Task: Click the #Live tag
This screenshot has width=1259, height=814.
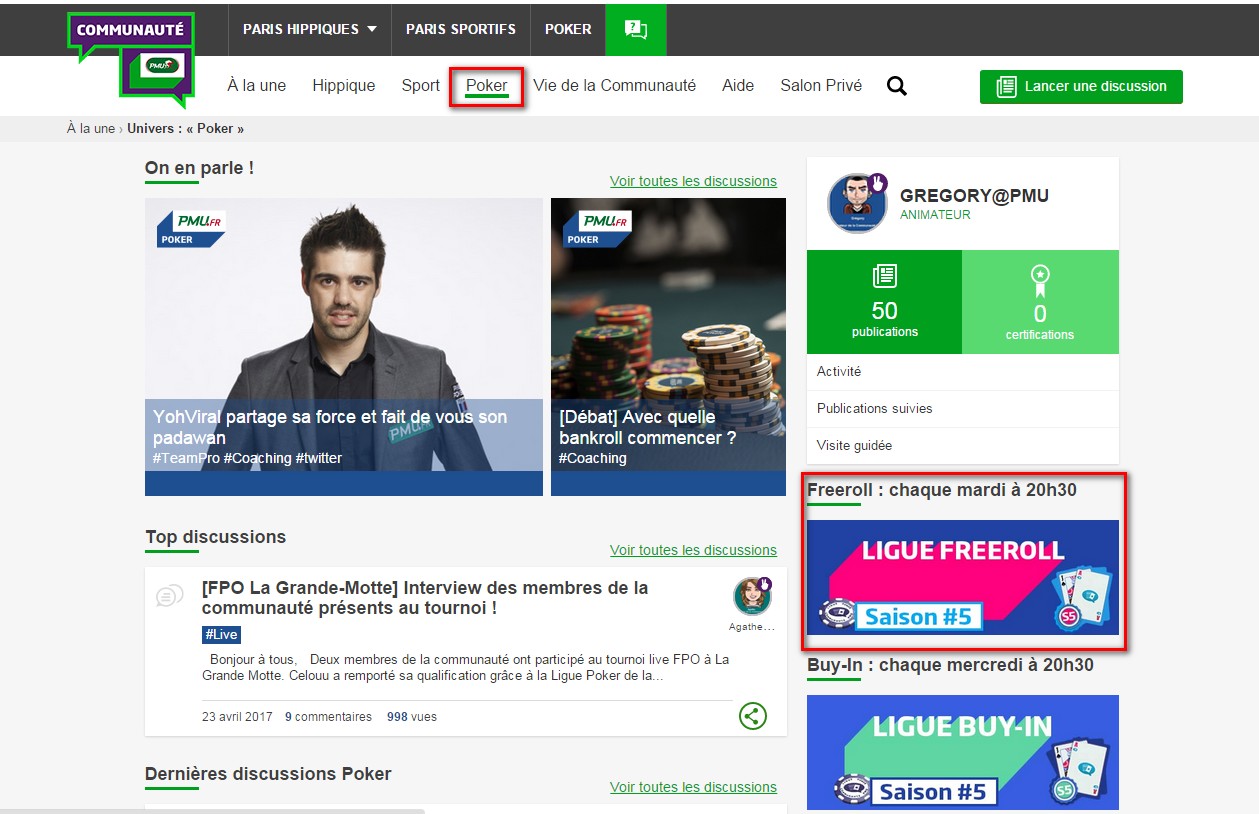Action: coord(221,635)
